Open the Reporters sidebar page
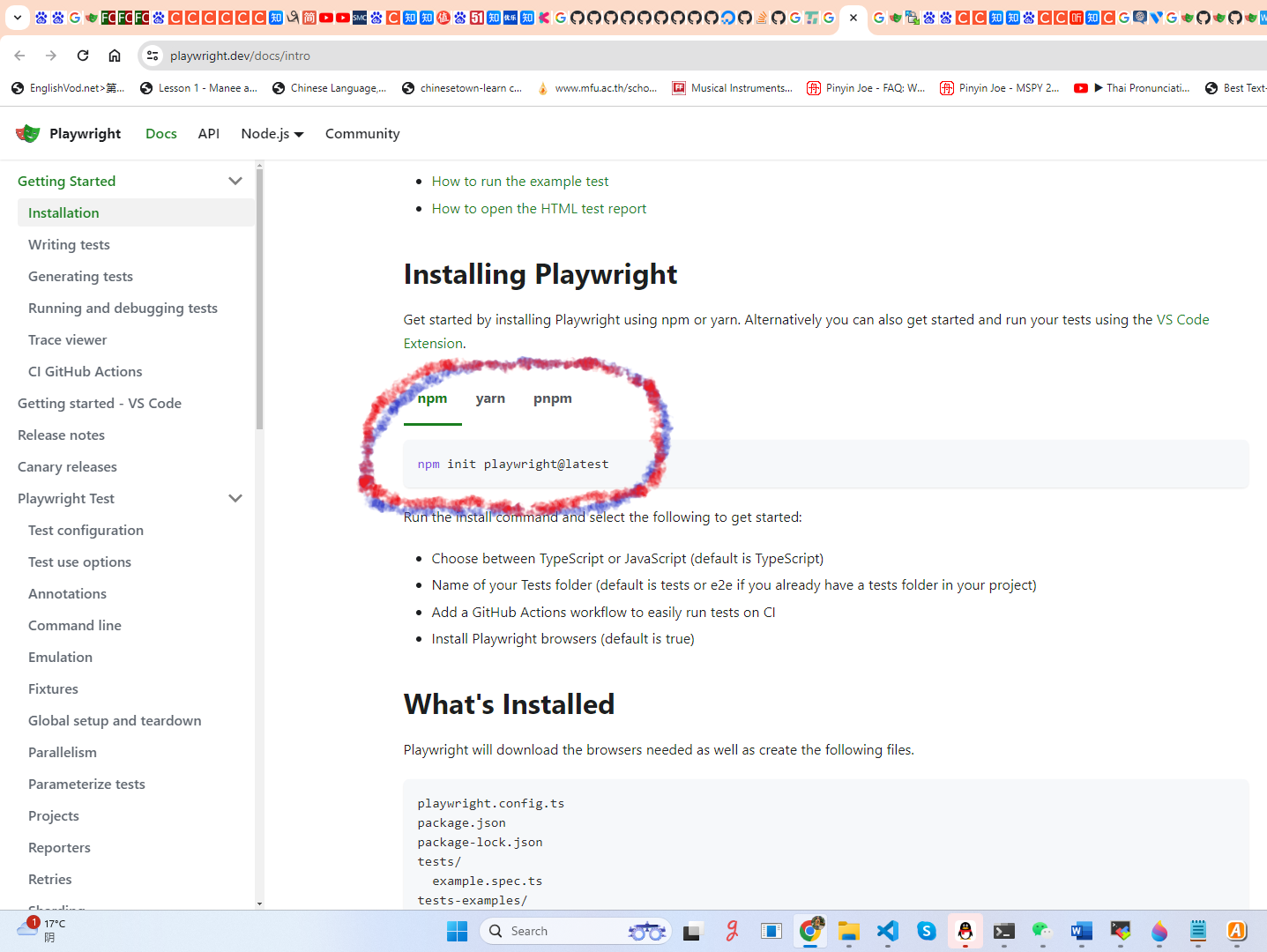The image size is (1267, 952). point(59,847)
